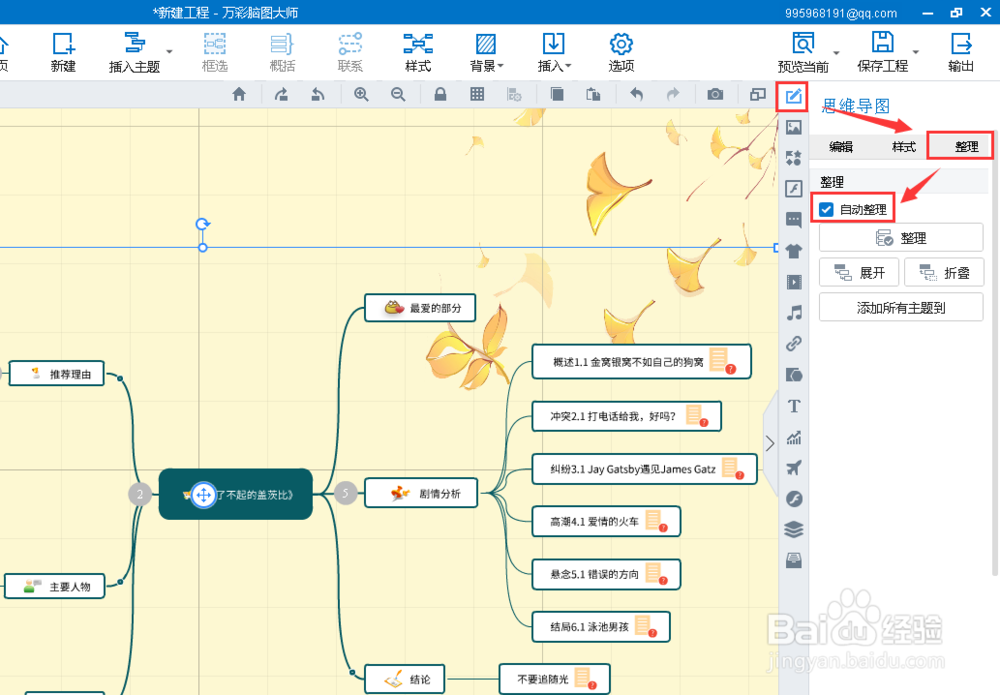Click the speech bubble sidebar icon
Image resolution: width=1000 pixels, height=695 pixels.
(793, 220)
